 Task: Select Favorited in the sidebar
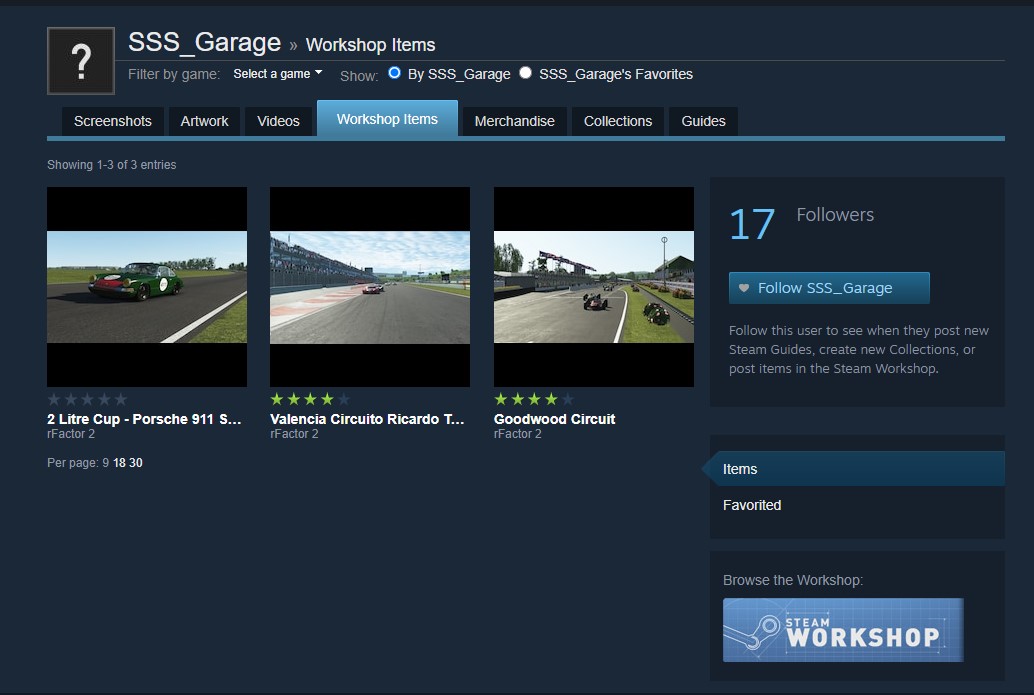752,505
